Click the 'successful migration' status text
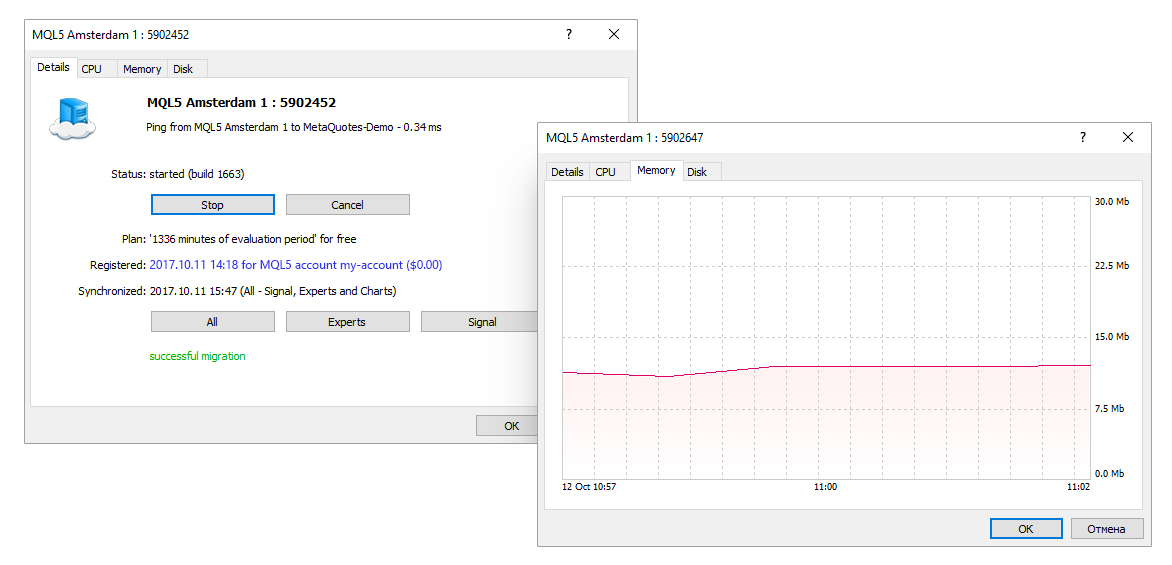1172x565 pixels. tap(197, 356)
